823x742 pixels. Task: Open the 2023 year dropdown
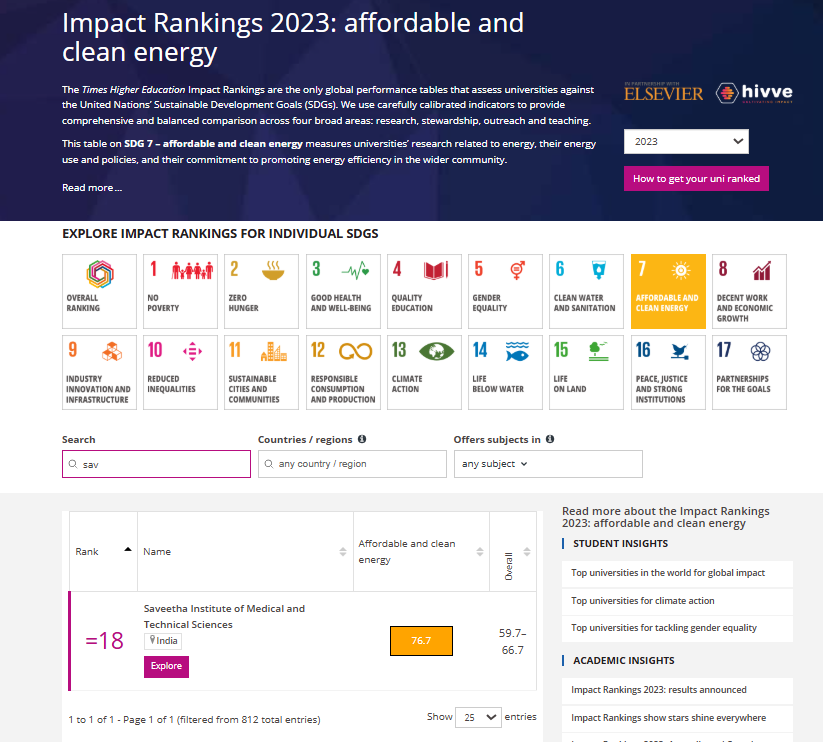(x=685, y=142)
